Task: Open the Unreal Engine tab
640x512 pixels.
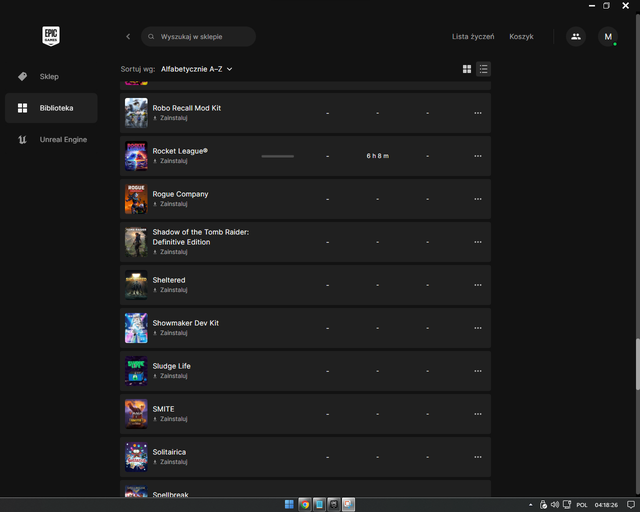Action: (x=51, y=140)
